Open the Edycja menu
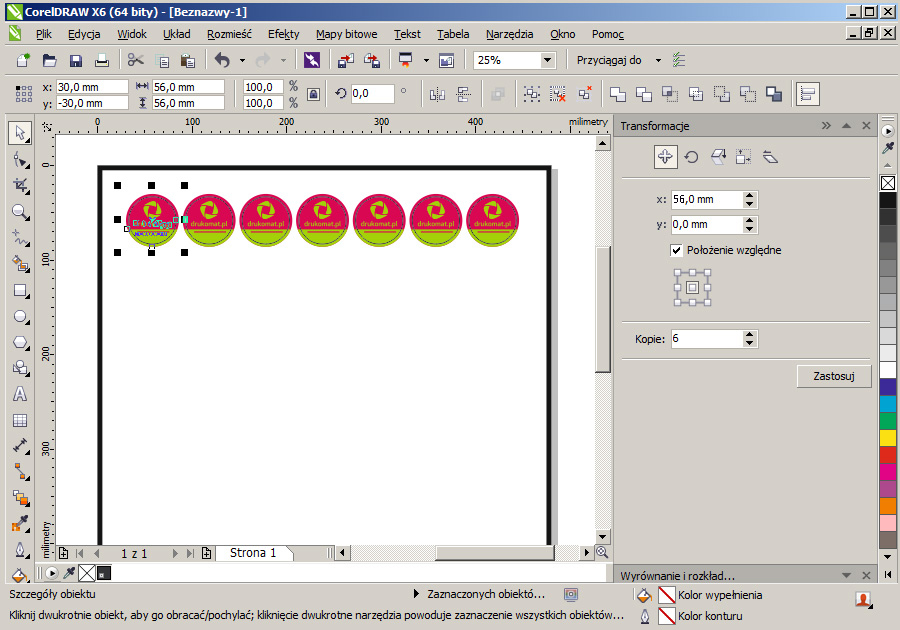The height and width of the screenshot is (630, 900). click(84, 34)
